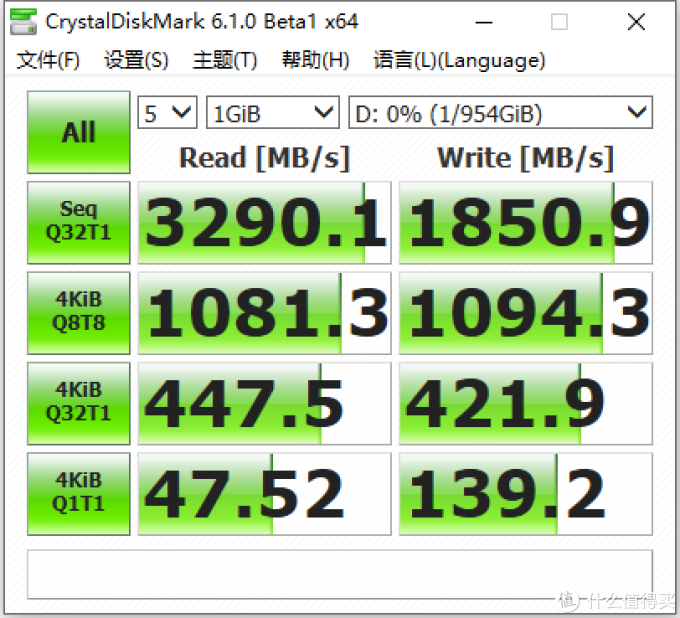Expand the test count dropdown showing 5
Image resolution: width=680 pixels, height=618 pixels.
[167, 112]
